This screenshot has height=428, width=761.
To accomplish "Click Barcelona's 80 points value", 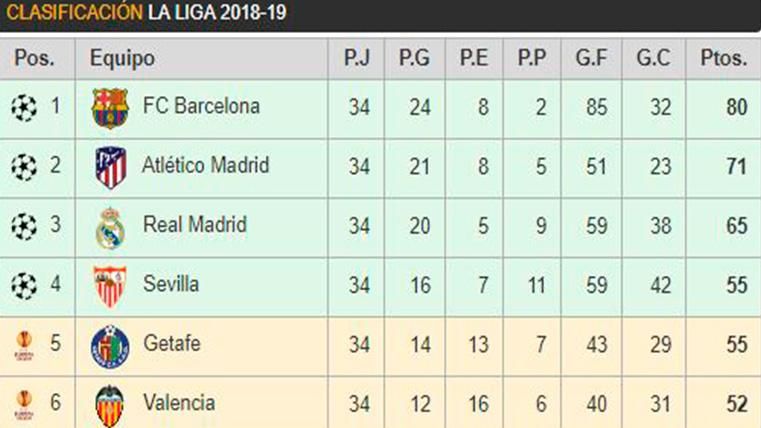I will [737, 107].
